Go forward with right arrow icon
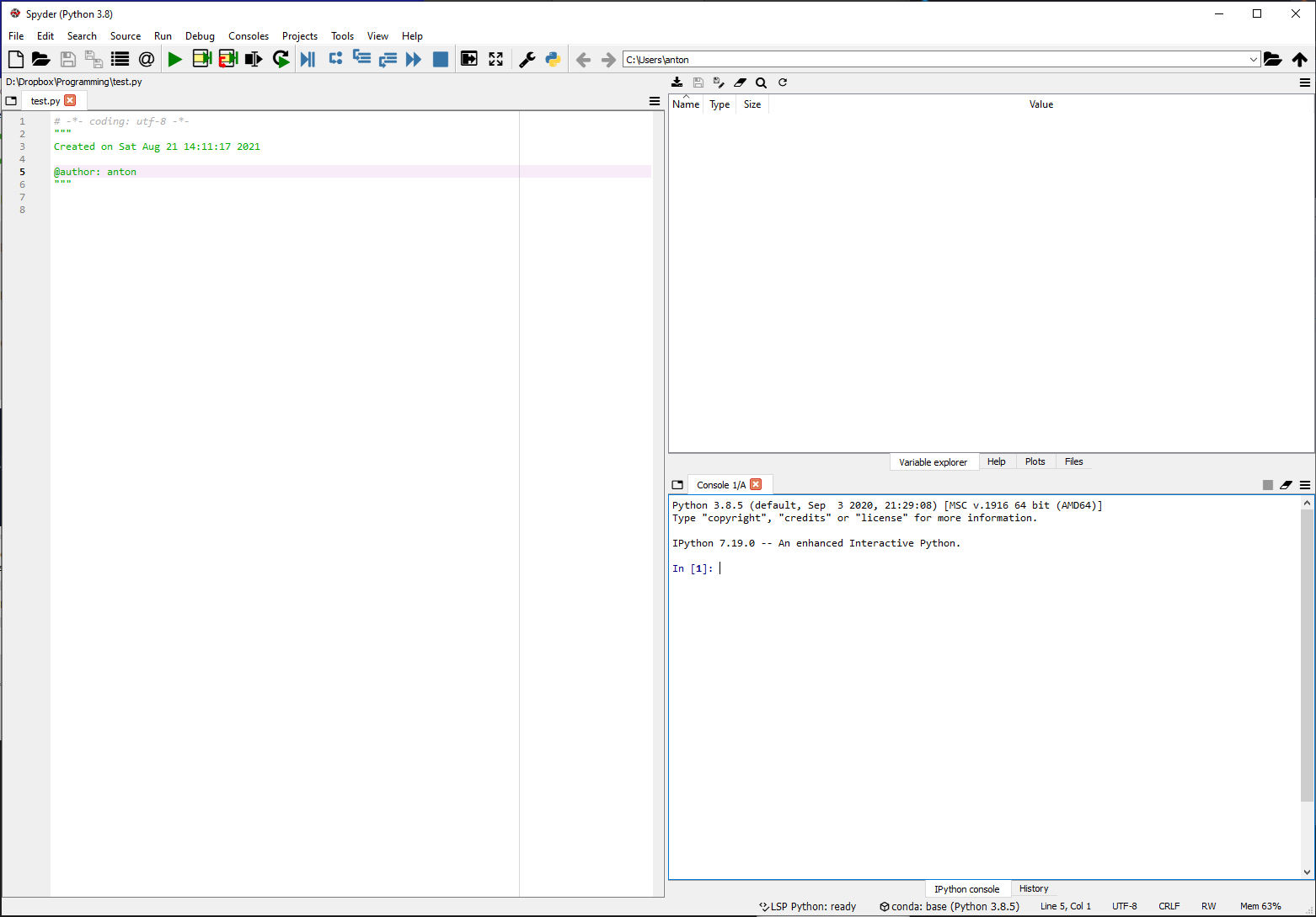Screen dimensions: 1316x917 608,60
